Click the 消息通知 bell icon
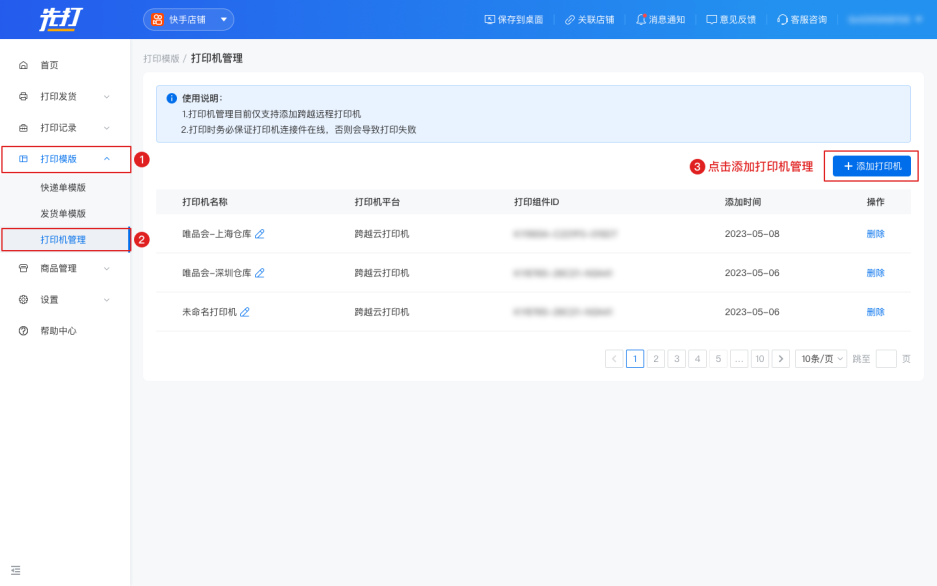 coord(641,19)
